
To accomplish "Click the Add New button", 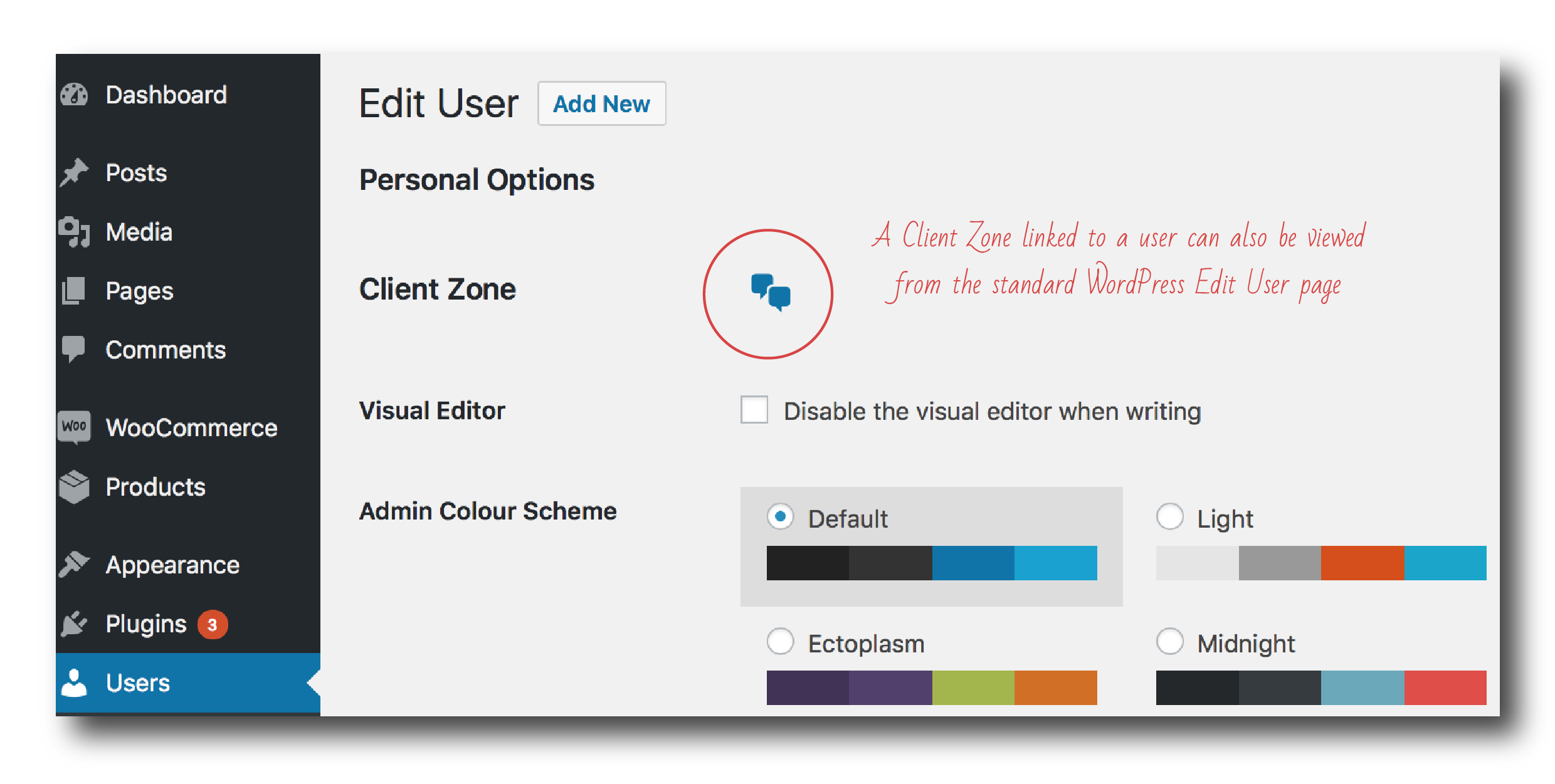I will coord(602,103).
